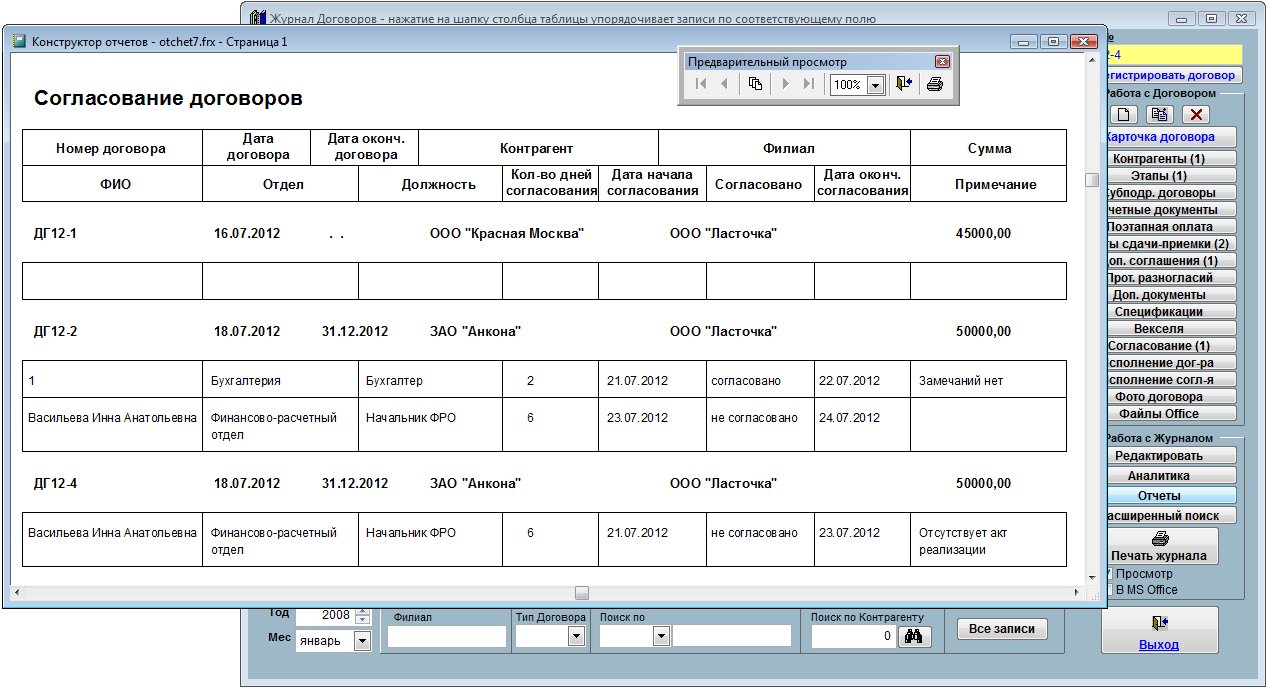This screenshot has width=1266, height=687.
Task: Expand the Мес month dropdown
Action: 361,640
